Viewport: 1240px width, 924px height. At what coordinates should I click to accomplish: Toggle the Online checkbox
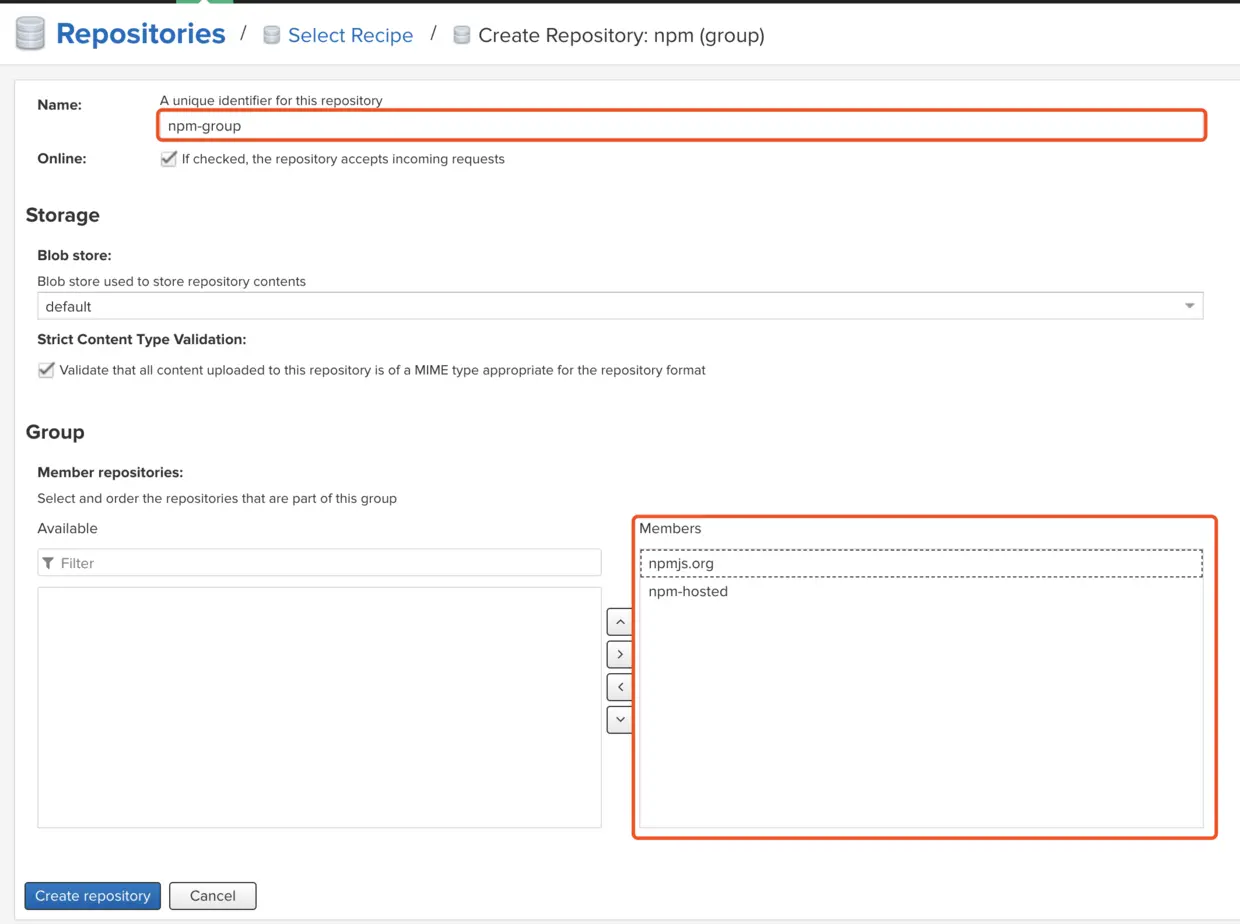pos(169,159)
